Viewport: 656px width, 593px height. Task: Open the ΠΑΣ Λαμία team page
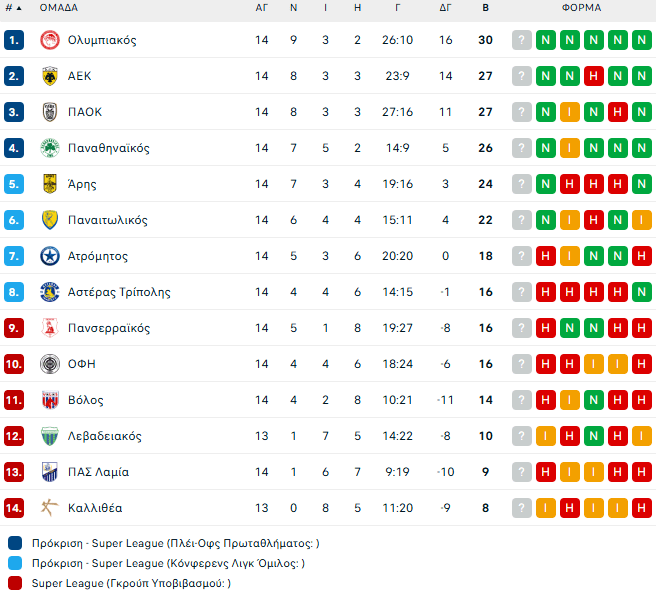[x=98, y=472]
